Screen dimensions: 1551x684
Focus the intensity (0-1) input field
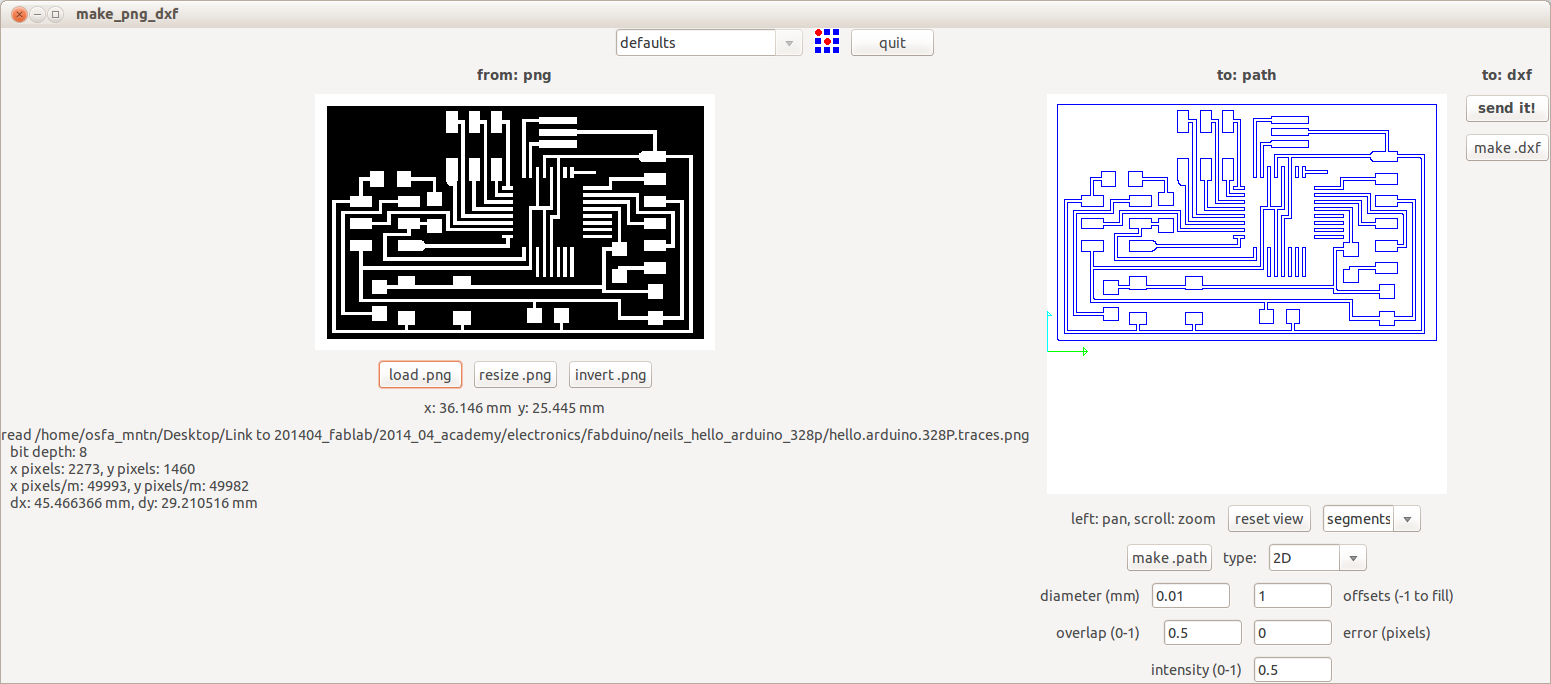click(x=1293, y=670)
